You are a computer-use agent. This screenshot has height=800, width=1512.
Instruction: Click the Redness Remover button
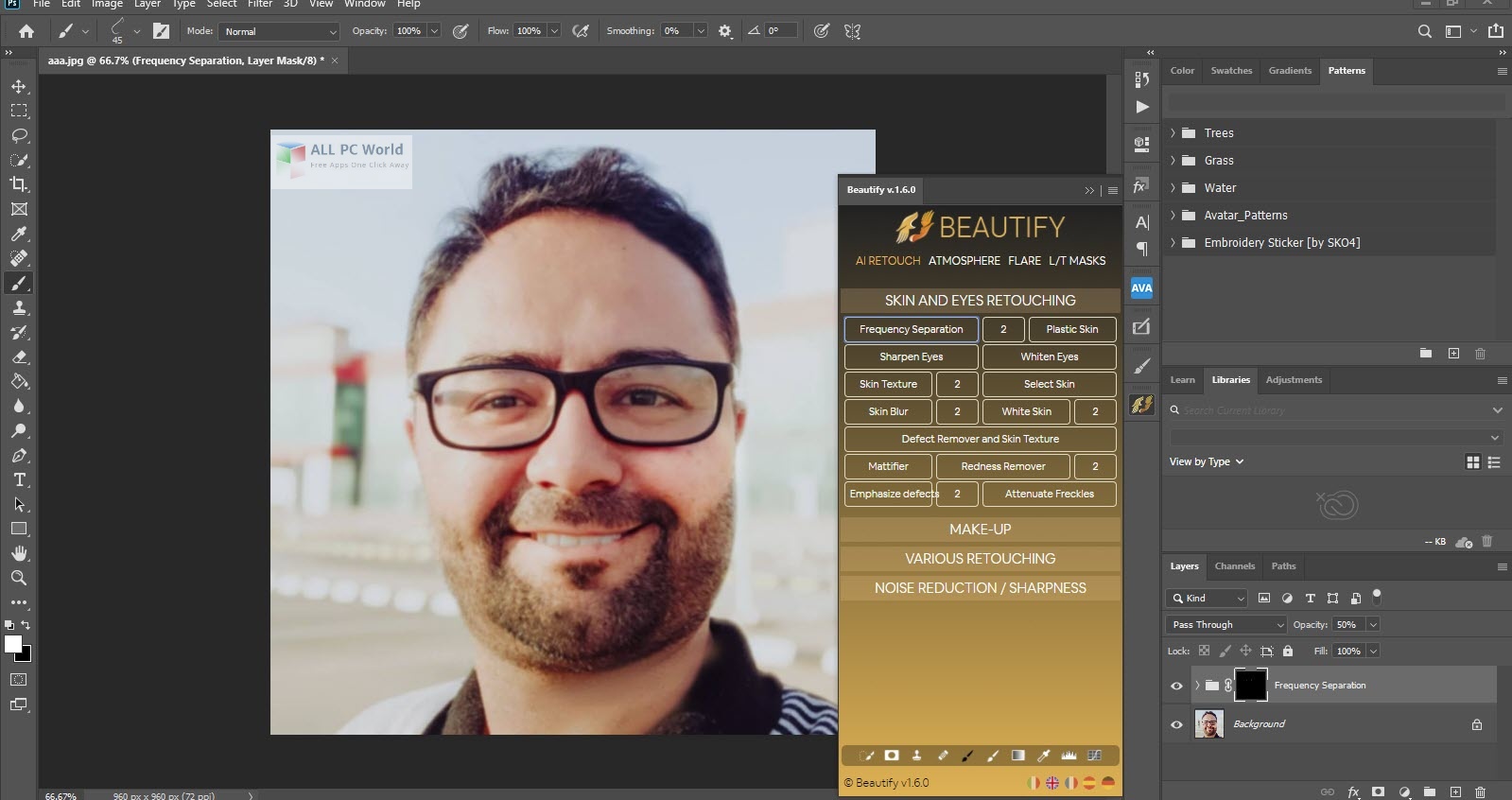coord(1002,466)
